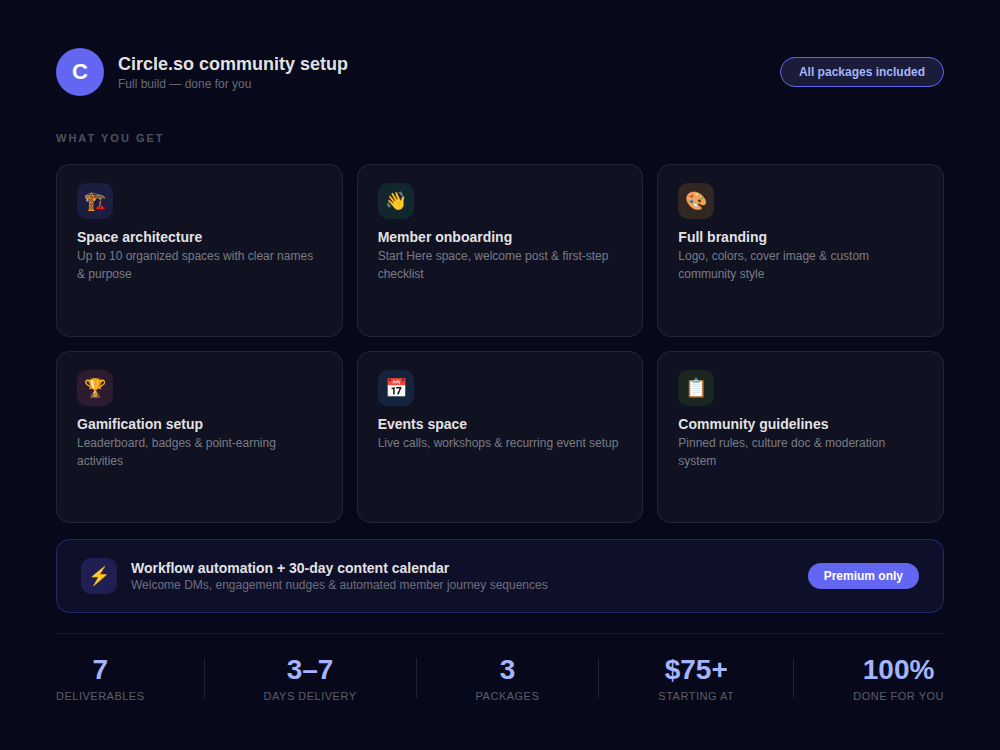Viewport: 1000px width, 750px height.
Task: Open the Community guidelines card title
Action: click(x=753, y=424)
